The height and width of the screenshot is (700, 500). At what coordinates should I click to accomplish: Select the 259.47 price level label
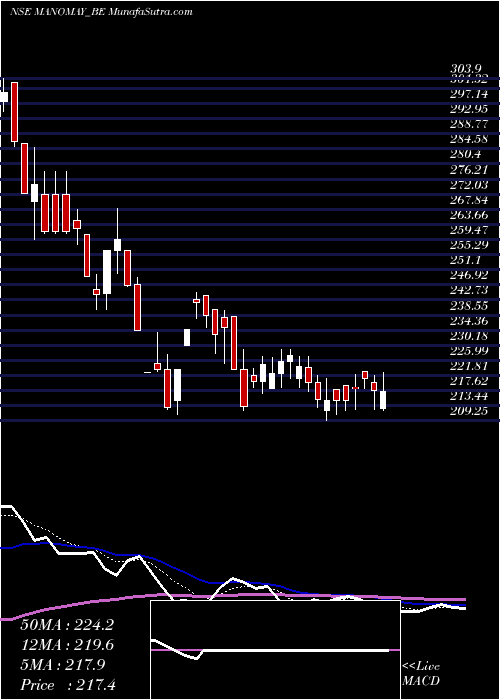[469, 230]
